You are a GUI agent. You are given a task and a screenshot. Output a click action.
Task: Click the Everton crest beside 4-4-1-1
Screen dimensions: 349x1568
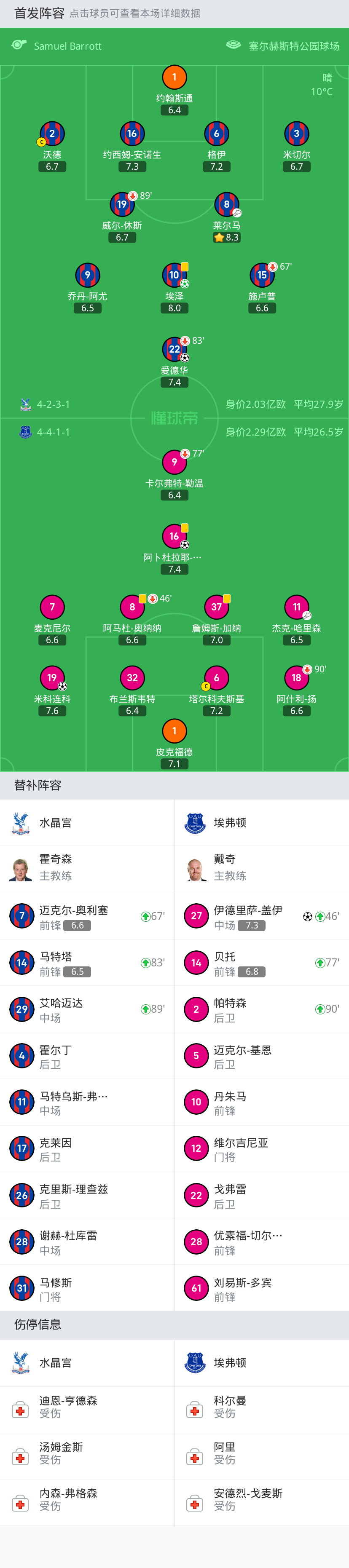pyautogui.click(x=25, y=432)
